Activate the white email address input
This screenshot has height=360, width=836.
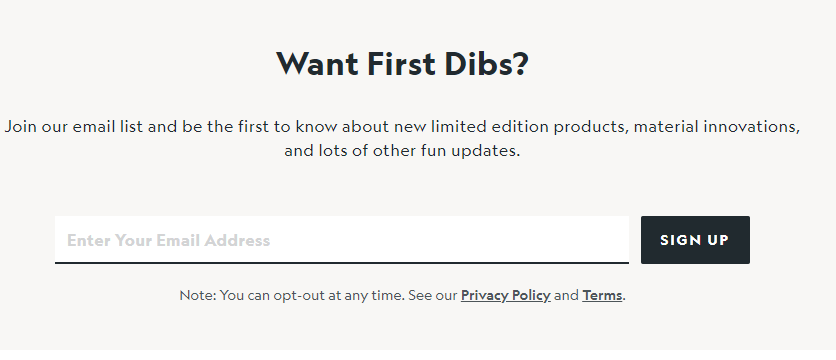(x=342, y=240)
